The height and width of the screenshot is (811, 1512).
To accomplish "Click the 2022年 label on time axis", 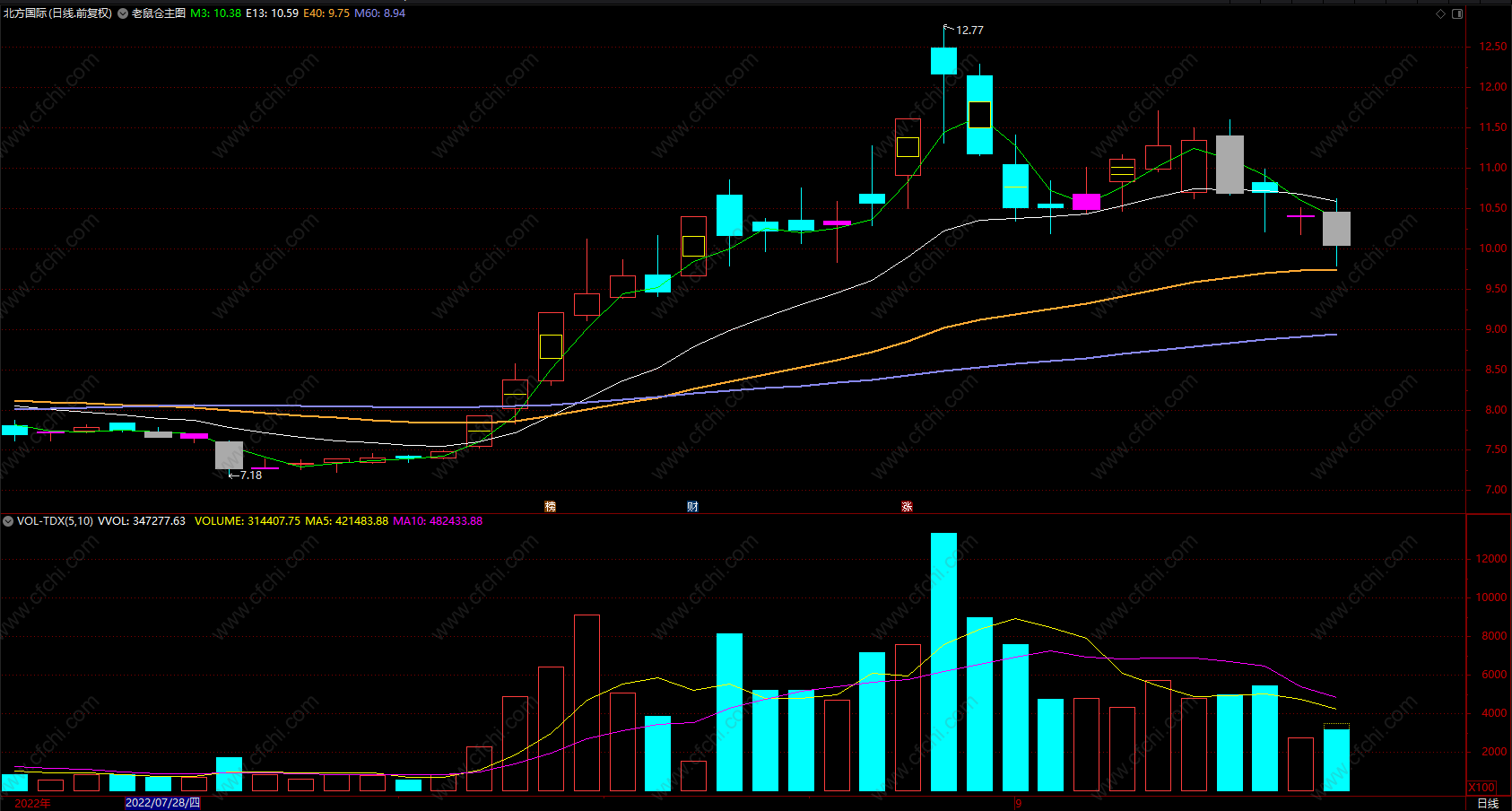I will pyautogui.click(x=33, y=803).
